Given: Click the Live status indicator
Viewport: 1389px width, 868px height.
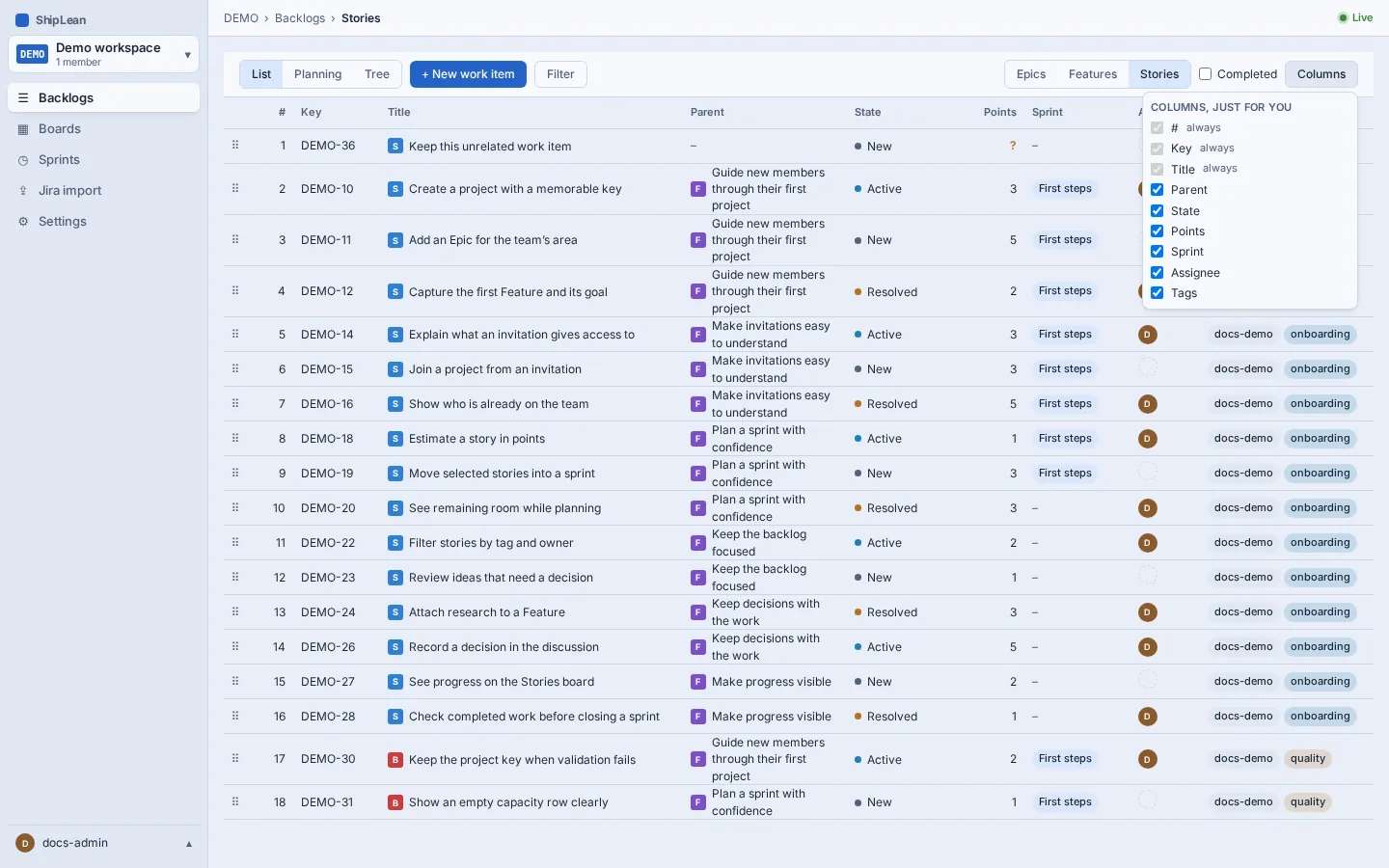Looking at the screenshot, I should coord(1355,17).
